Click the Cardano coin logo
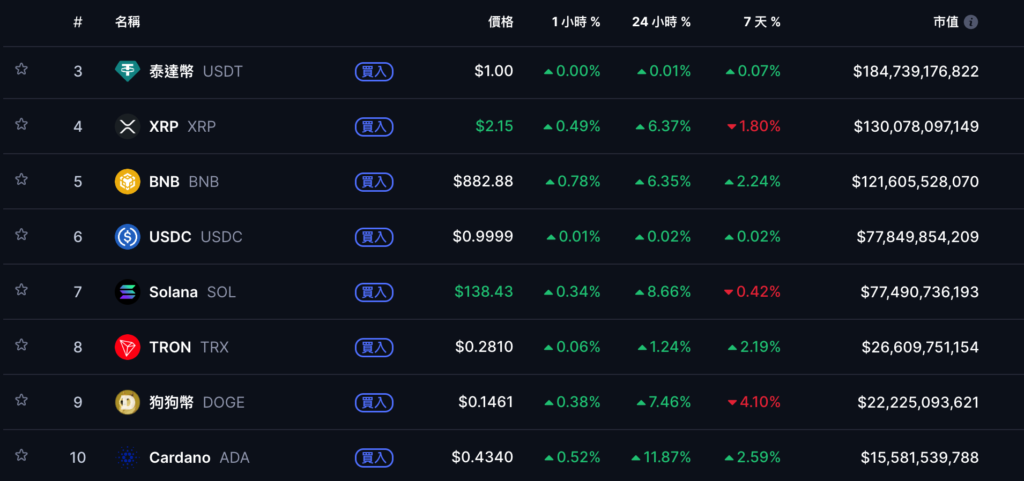This screenshot has height=481, width=1024. click(128, 457)
